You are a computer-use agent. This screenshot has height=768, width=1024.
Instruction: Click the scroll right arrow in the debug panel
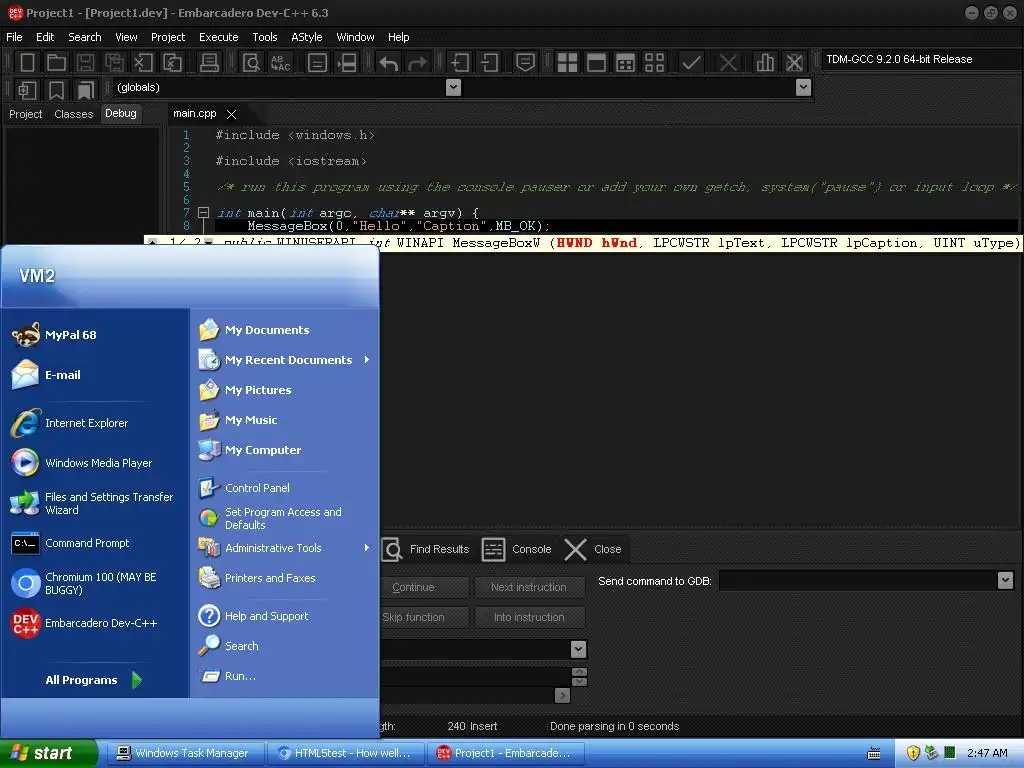pos(562,696)
